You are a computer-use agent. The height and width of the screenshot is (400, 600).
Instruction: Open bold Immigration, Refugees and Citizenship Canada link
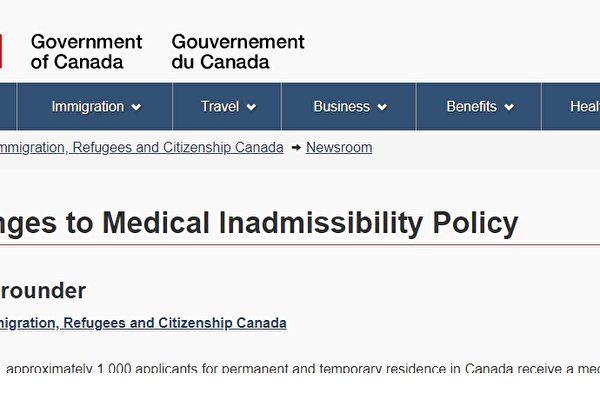point(143,323)
